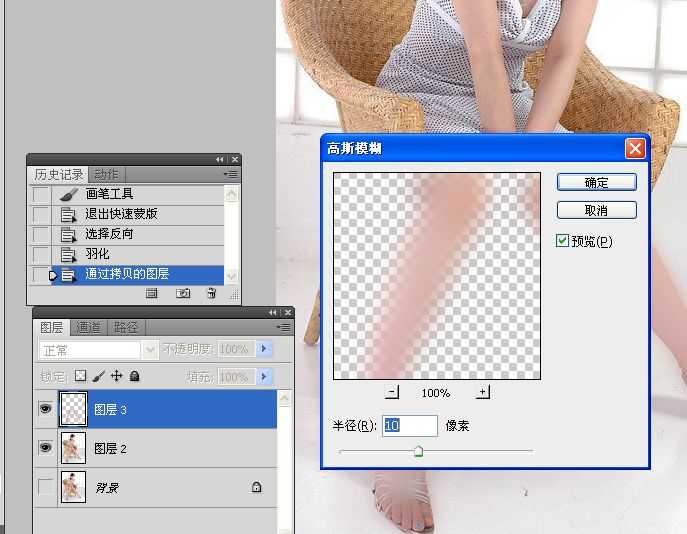
Task: Create new snapshot camera icon
Action: click(x=183, y=294)
